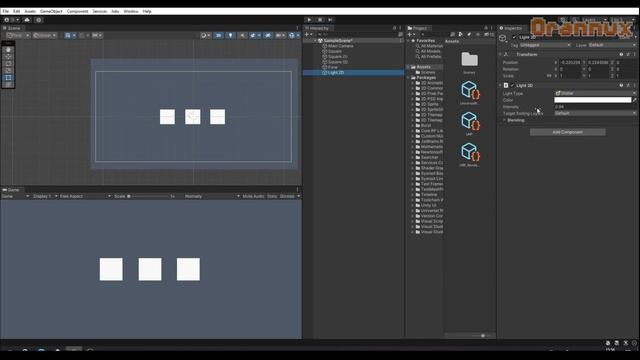Toggle 2D view mode in Scene toolbar
The image size is (640, 360).
click(x=219, y=36)
